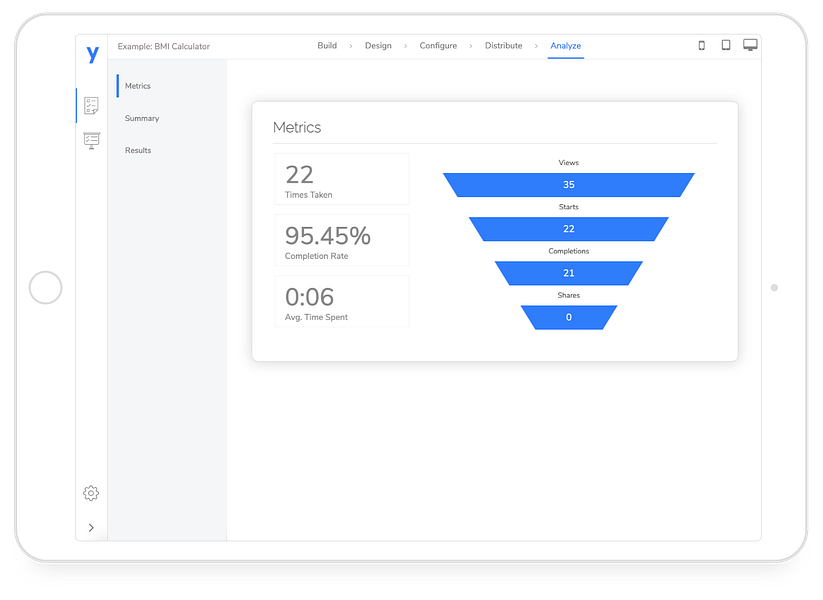Click the Shares funnel bar showing 0
The width and height of the screenshot is (823, 600).
[x=568, y=317]
